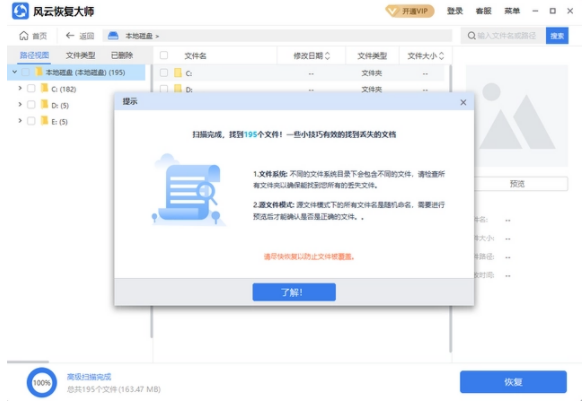Click the magnifier icon in the search box
Viewport: 585px width, 401px height.
(472, 36)
